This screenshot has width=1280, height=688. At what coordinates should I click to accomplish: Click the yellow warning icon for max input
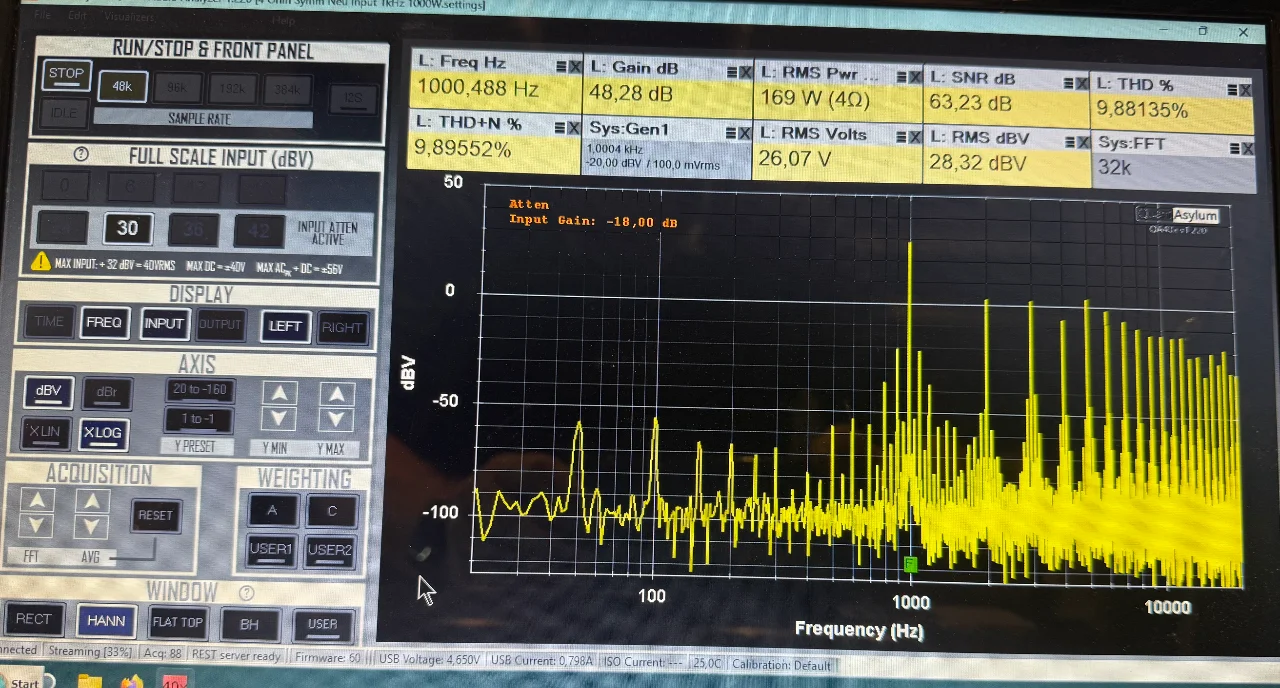[x=40, y=262]
